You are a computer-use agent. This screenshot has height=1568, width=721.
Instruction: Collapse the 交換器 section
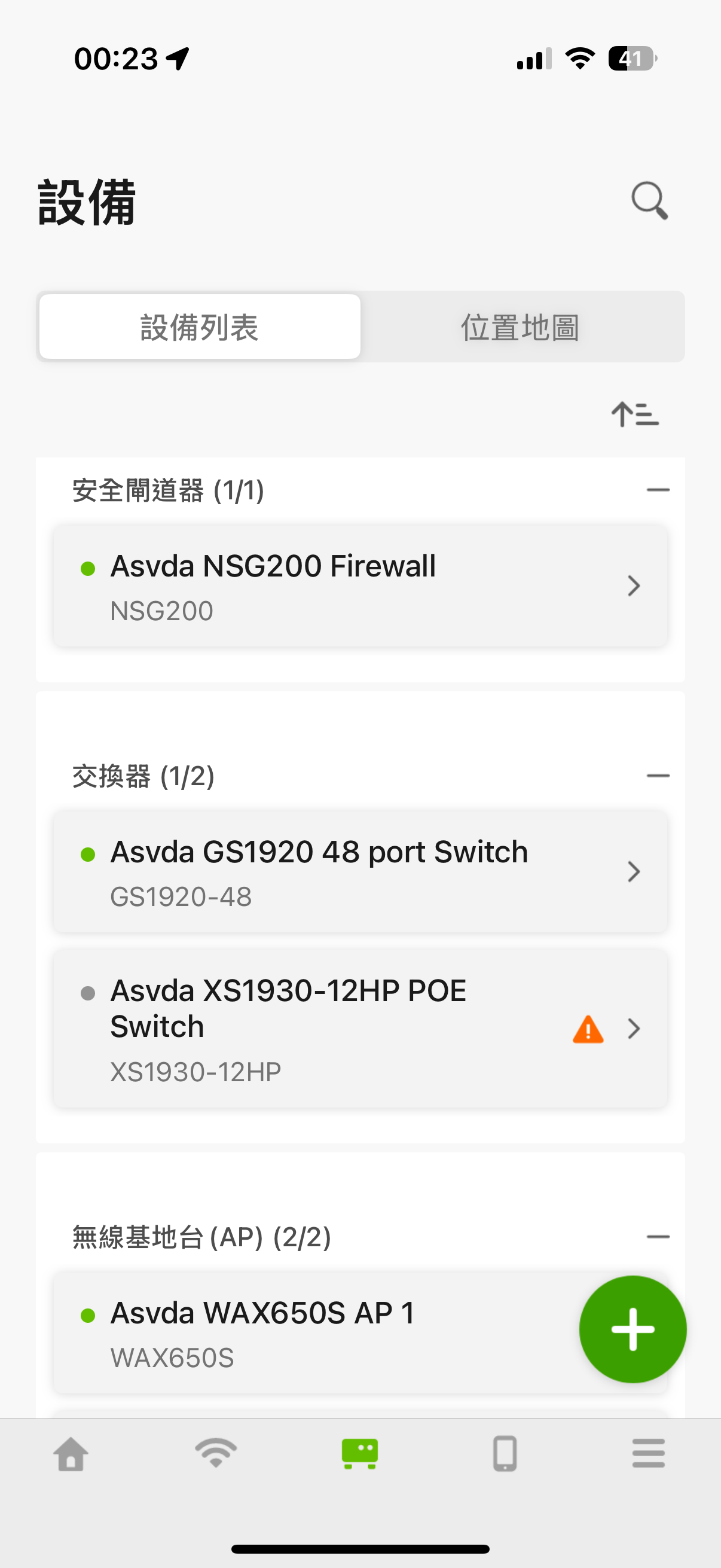(x=658, y=776)
